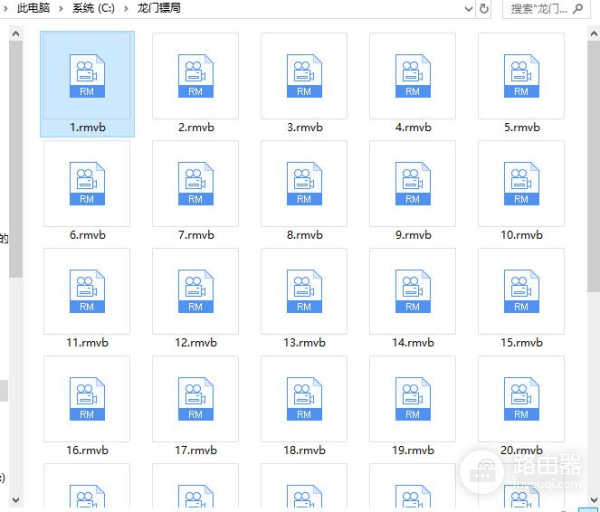Go to 此电脑 in the breadcrumb path
The height and width of the screenshot is (512, 600).
[x=33, y=8]
